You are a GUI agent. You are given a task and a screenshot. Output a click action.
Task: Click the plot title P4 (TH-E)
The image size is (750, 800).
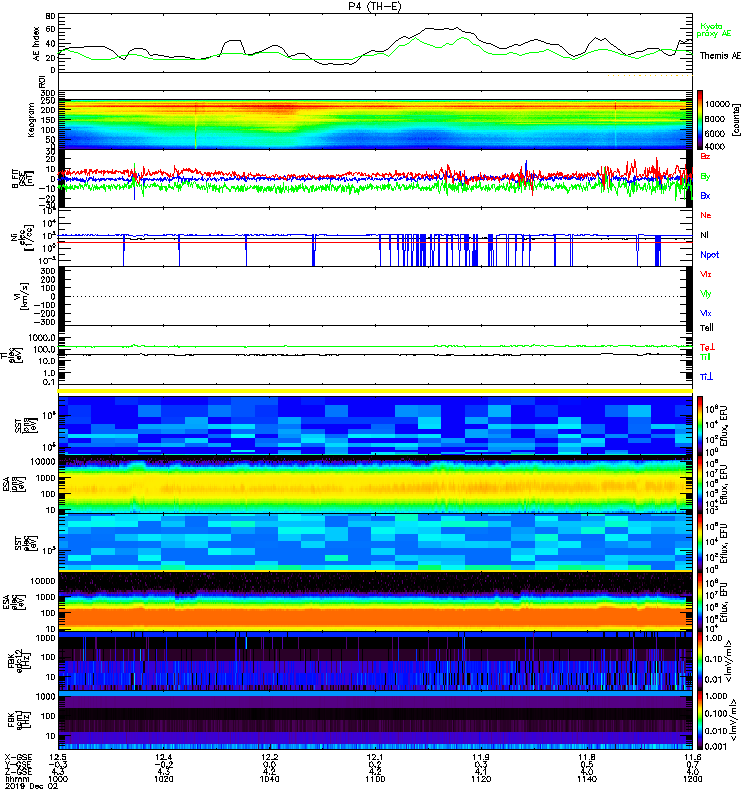tap(375, 6)
